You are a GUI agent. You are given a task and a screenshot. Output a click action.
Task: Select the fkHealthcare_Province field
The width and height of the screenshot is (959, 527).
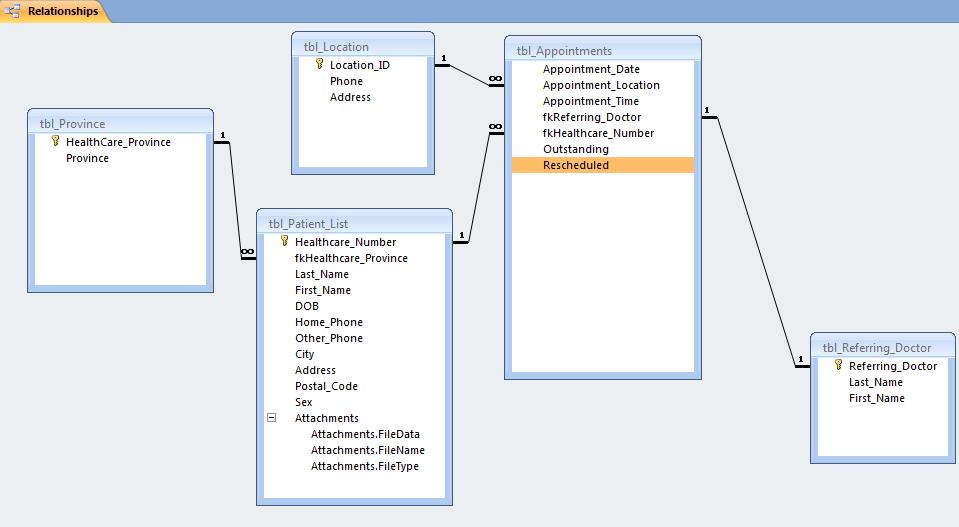354,258
